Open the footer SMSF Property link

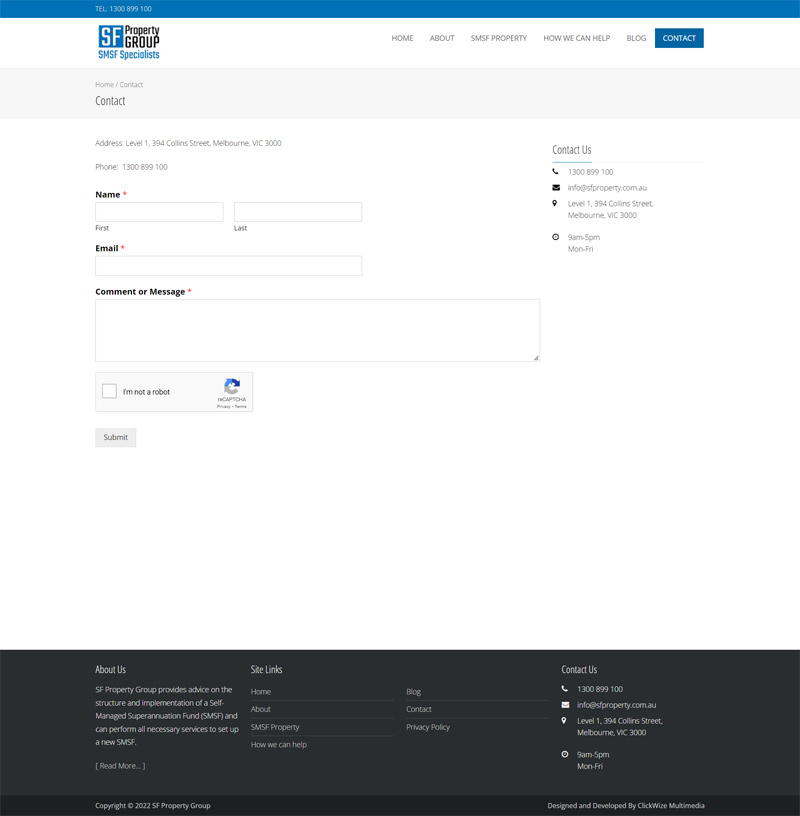pyautogui.click(x=275, y=727)
